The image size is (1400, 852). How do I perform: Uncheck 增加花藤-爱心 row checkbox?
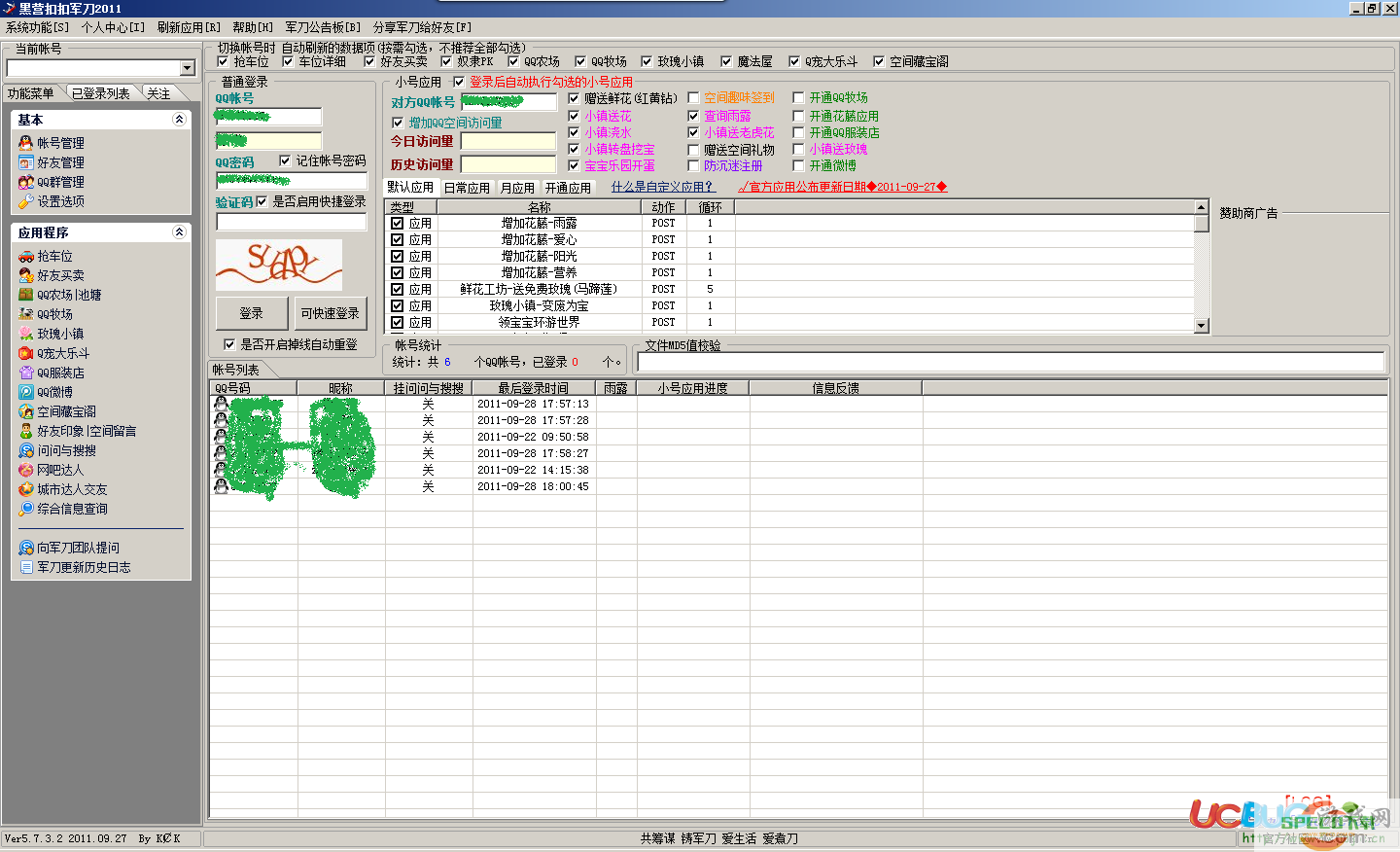398,239
